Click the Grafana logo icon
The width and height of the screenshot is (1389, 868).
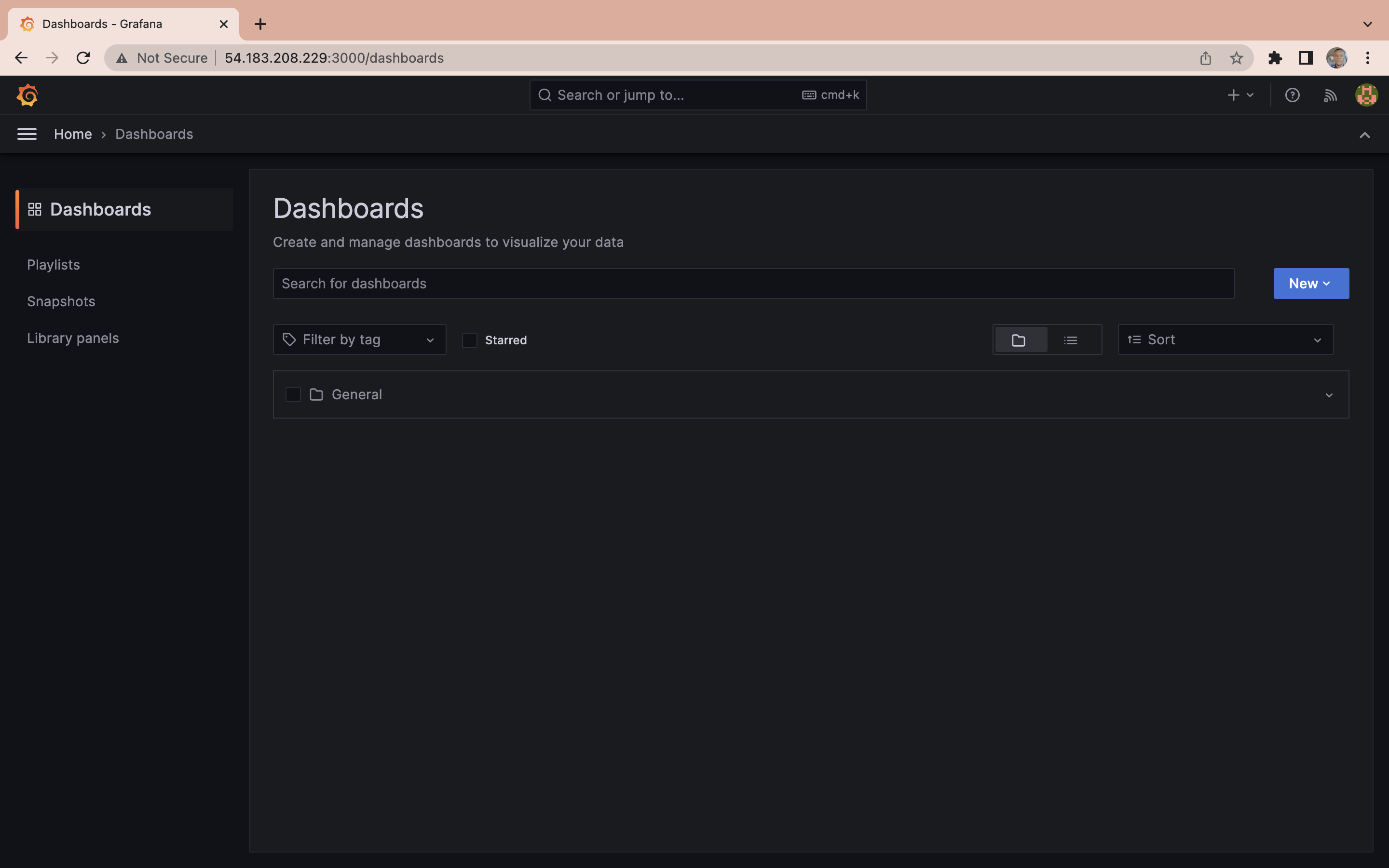(x=27, y=95)
